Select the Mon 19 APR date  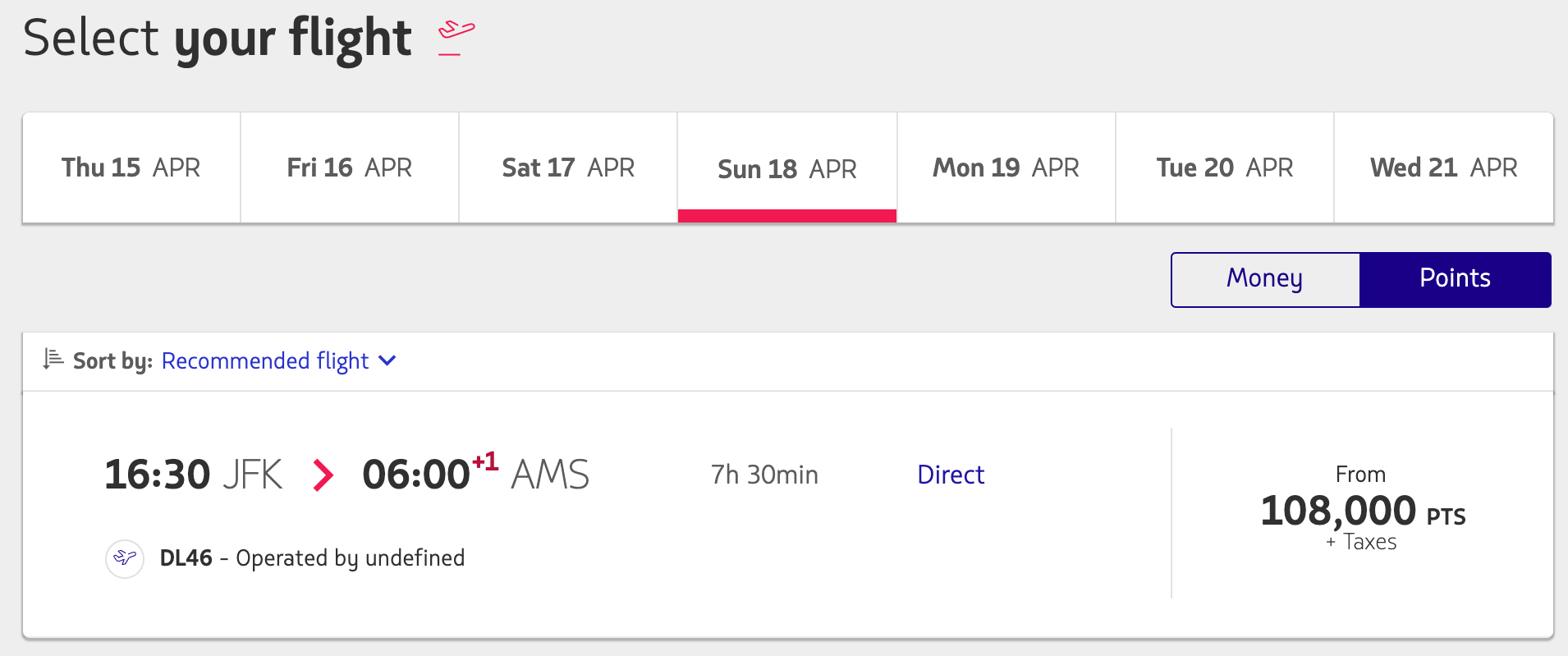1006,167
